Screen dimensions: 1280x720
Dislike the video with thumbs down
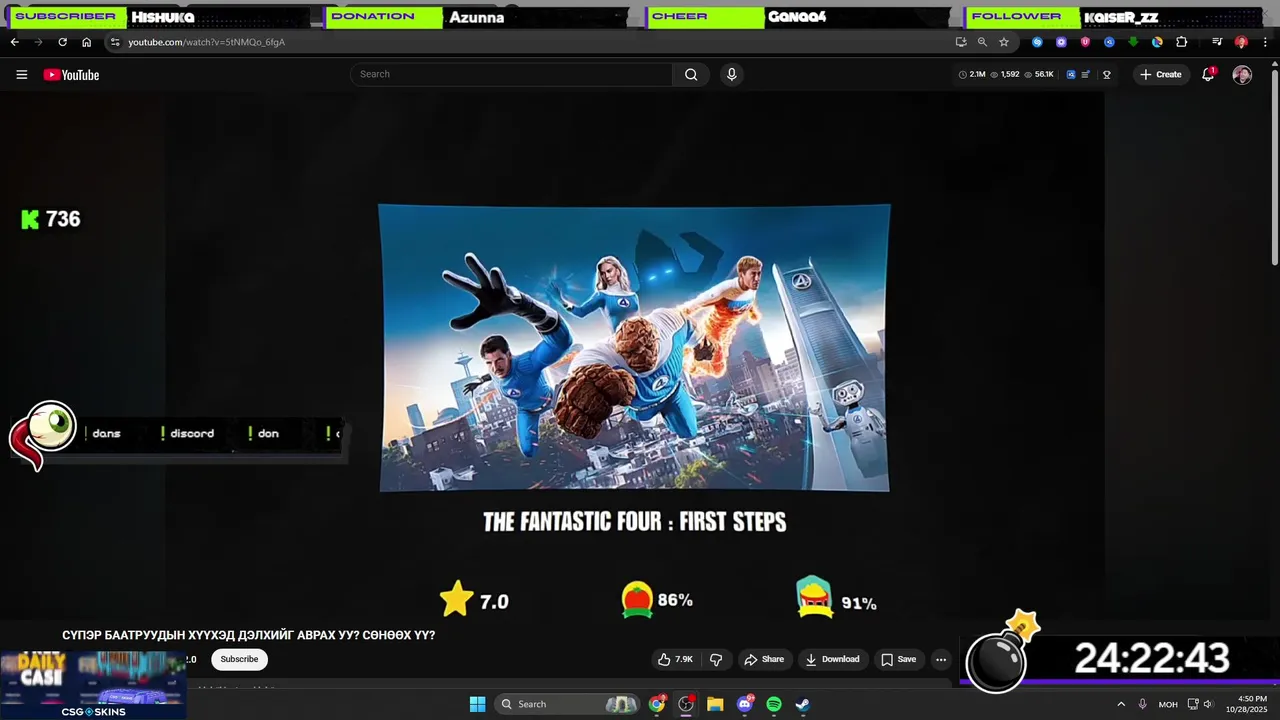pos(716,659)
